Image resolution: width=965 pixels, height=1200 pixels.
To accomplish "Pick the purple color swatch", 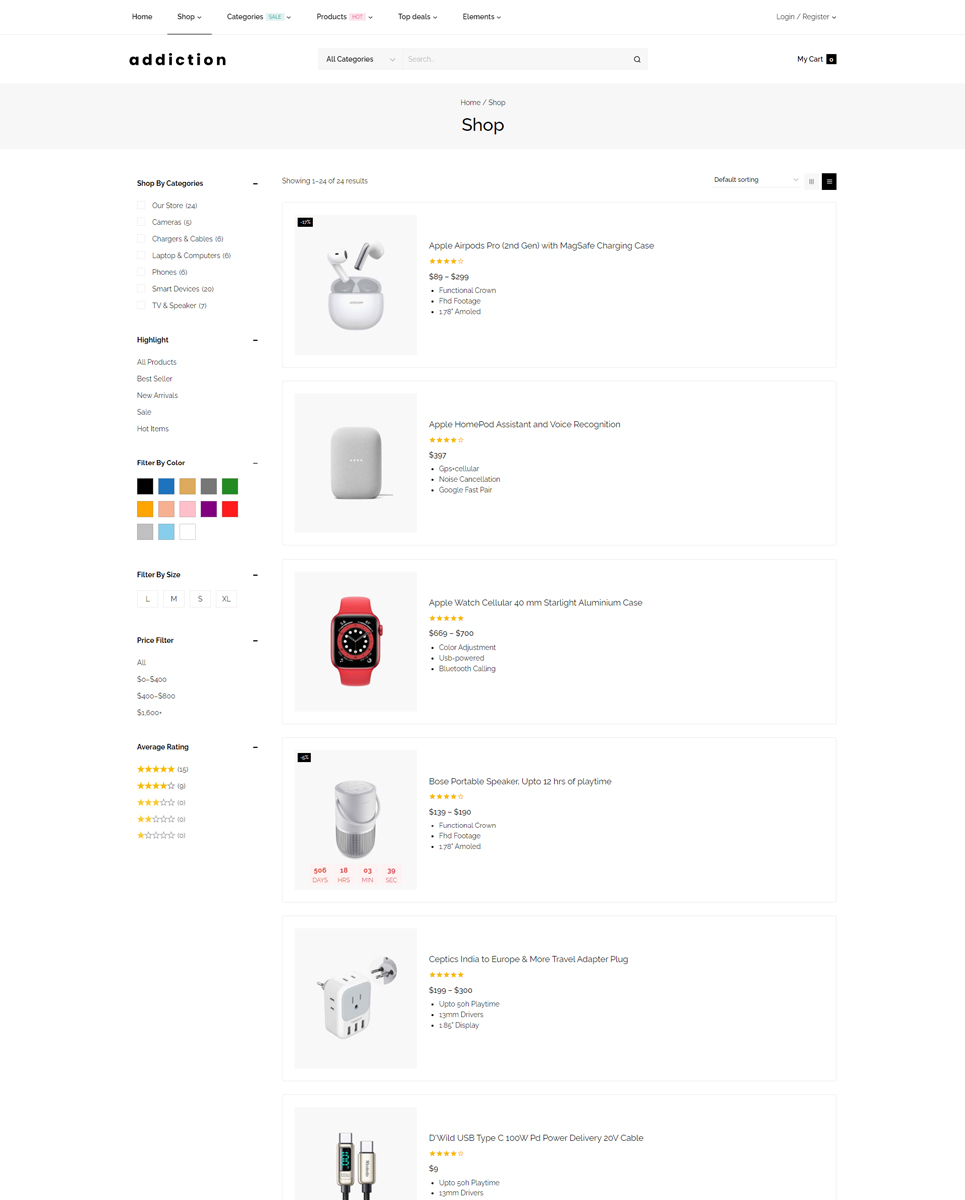I will click(x=208, y=509).
